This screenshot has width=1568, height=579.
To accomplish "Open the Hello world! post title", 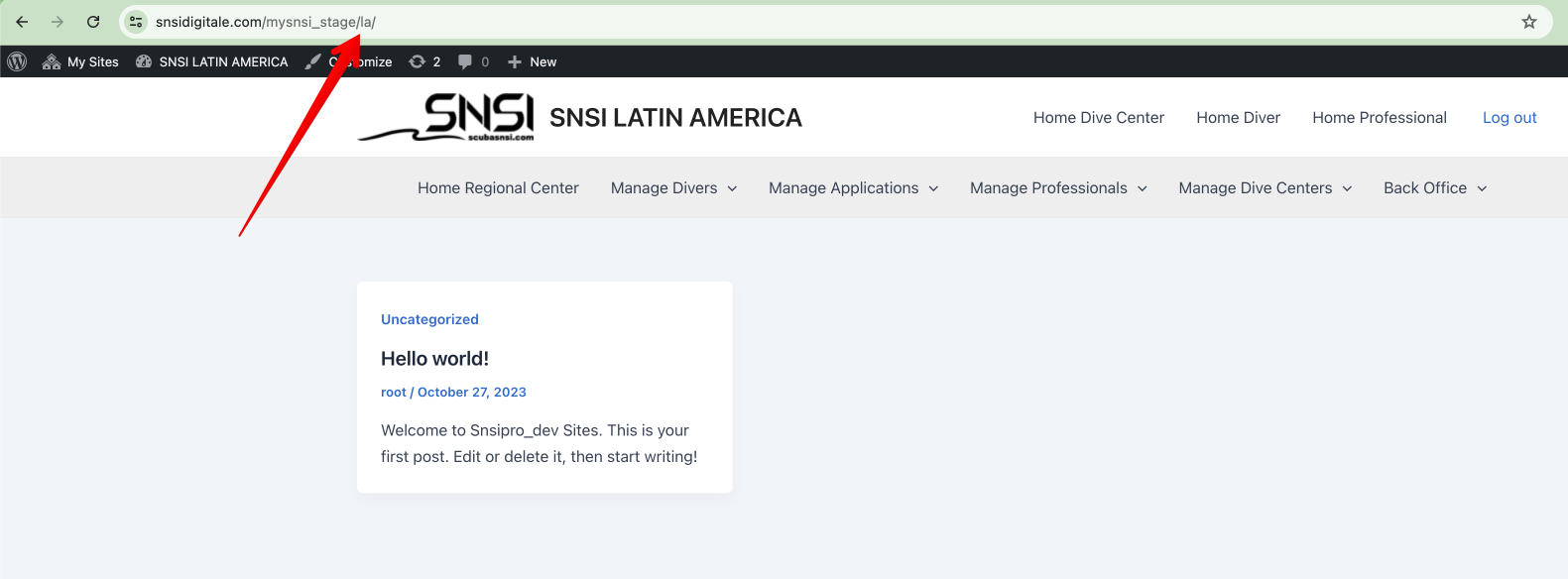I will (x=434, y=358).
